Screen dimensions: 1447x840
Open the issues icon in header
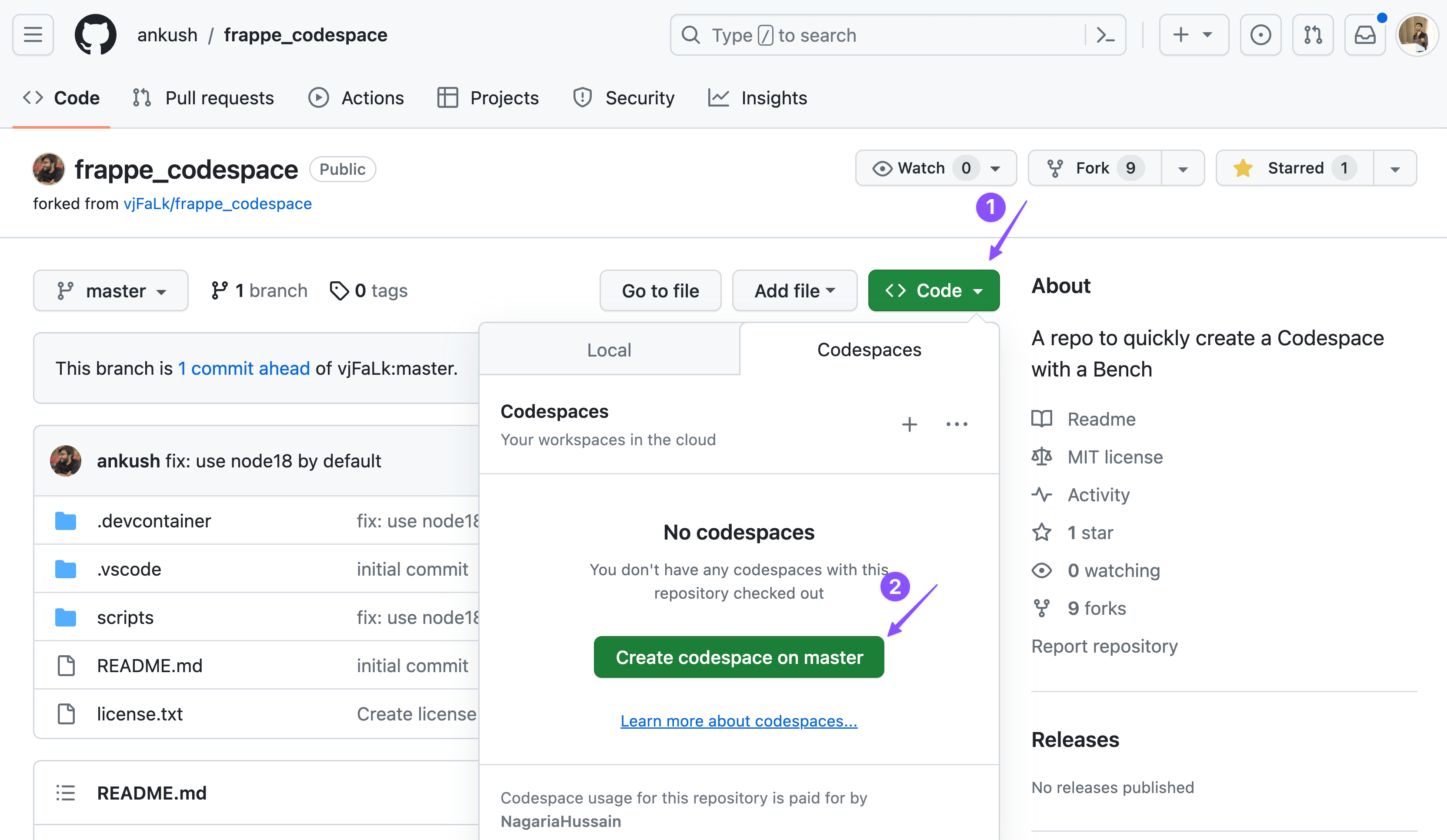click(x=1260, y=35)
